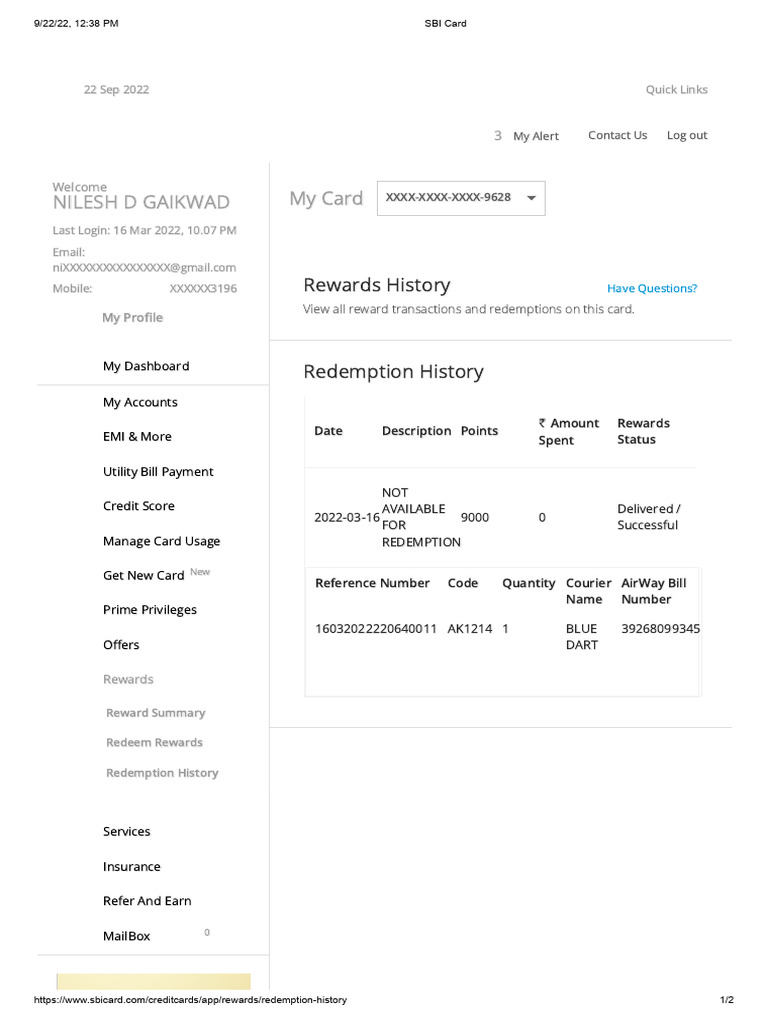
Task: Open Quick Links
Action: click(x=677, y=89)
